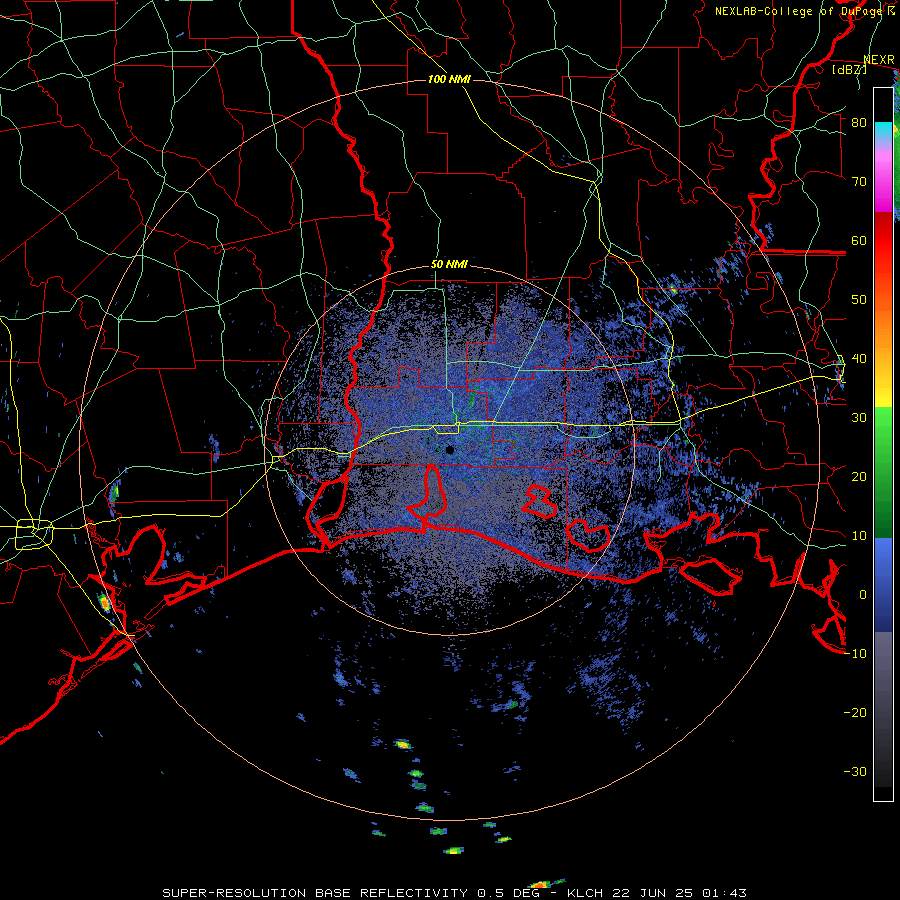Image resolution: width=900 pixels, height=900 pixels.
Task: Pick the blue segment of the color bar
Action: [883, 585]
